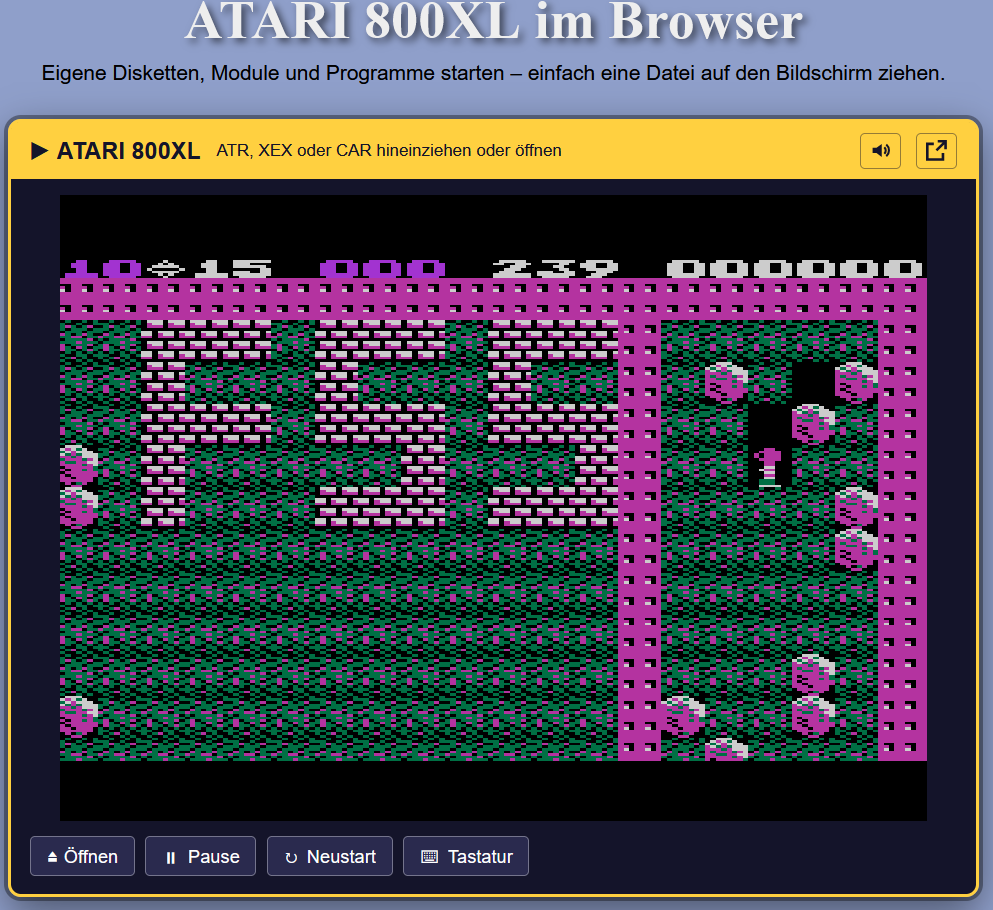
Task: Open the emulator in a new window
Action: (936, 151)
